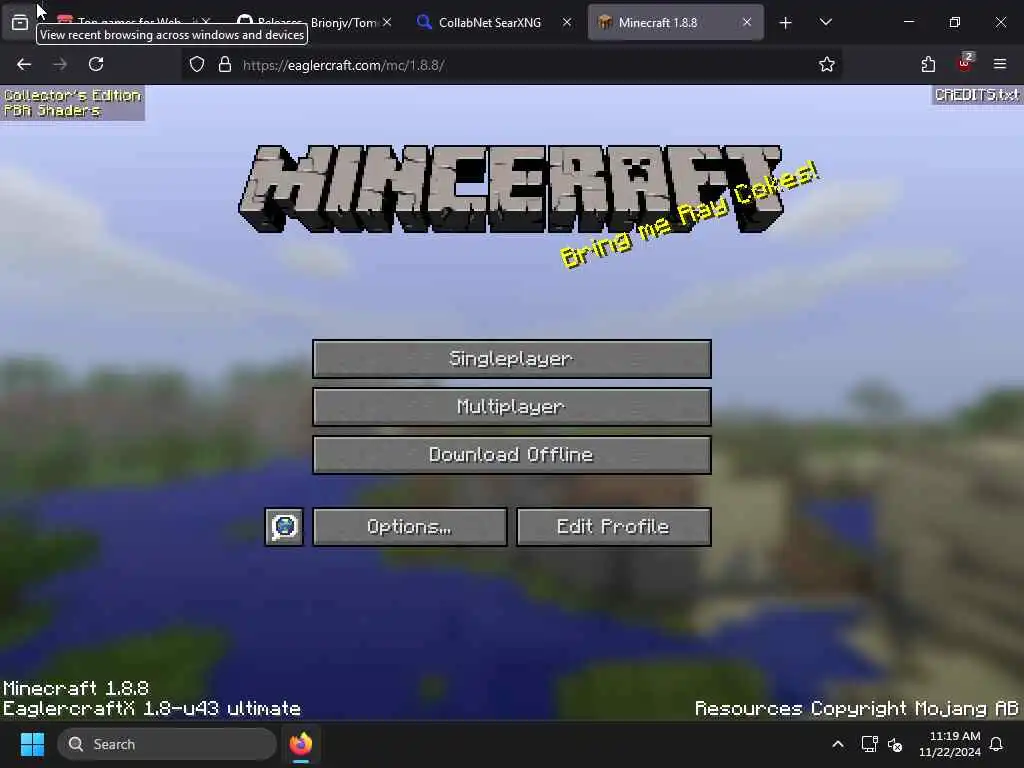
Task: Close the CollabNet SearXNG tab
Action: 567,22
